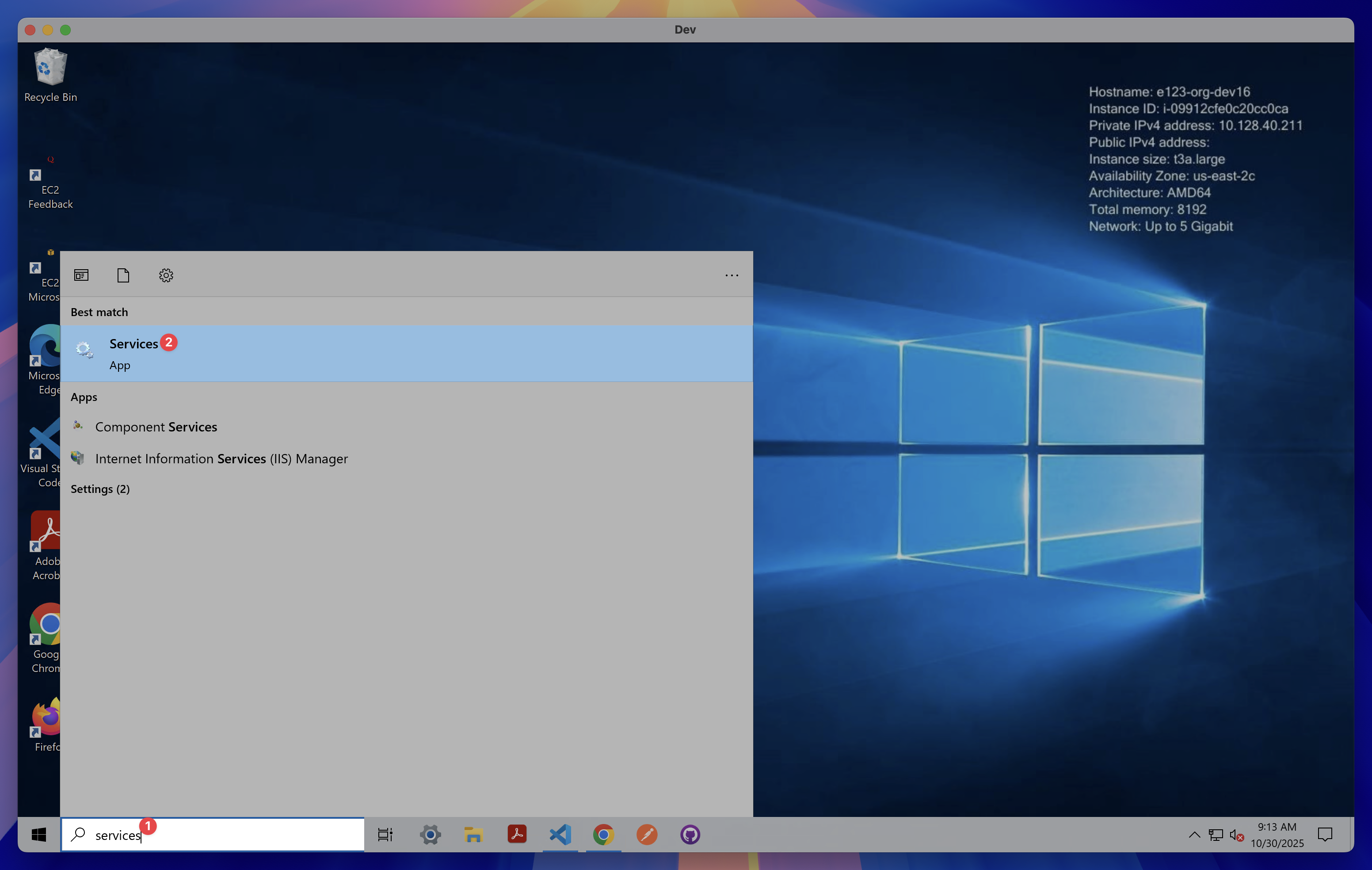Open GitHub Desktop from the taskbar

point(690,834)
